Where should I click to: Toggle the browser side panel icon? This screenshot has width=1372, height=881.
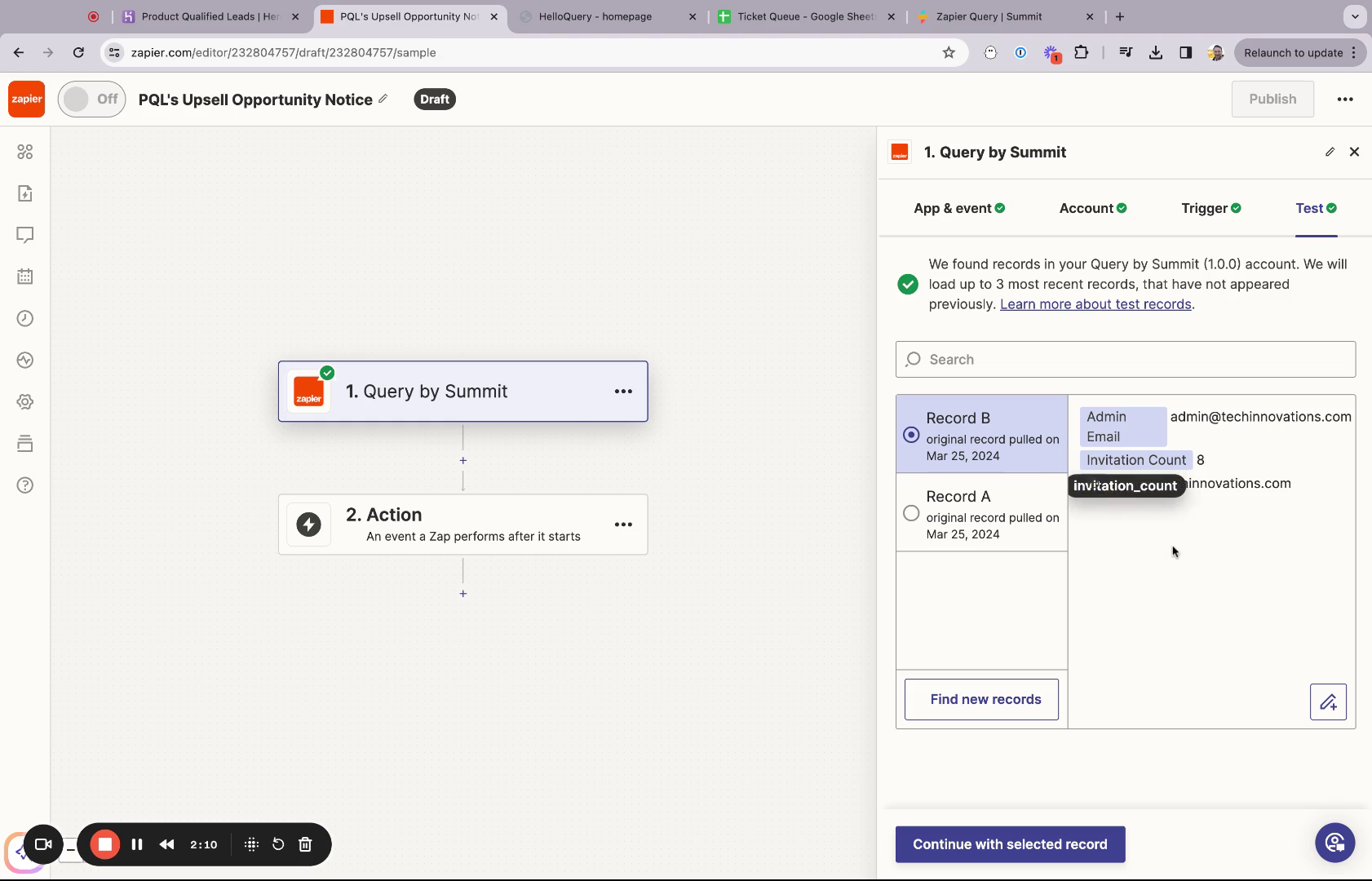point(1185,52)
